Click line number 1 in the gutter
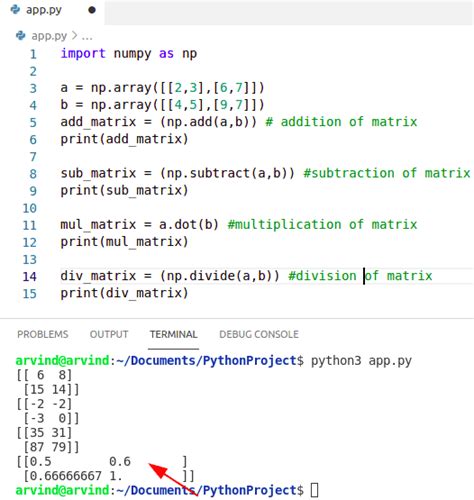The width and height of the screenshot is (474, 500). point(33,54)
